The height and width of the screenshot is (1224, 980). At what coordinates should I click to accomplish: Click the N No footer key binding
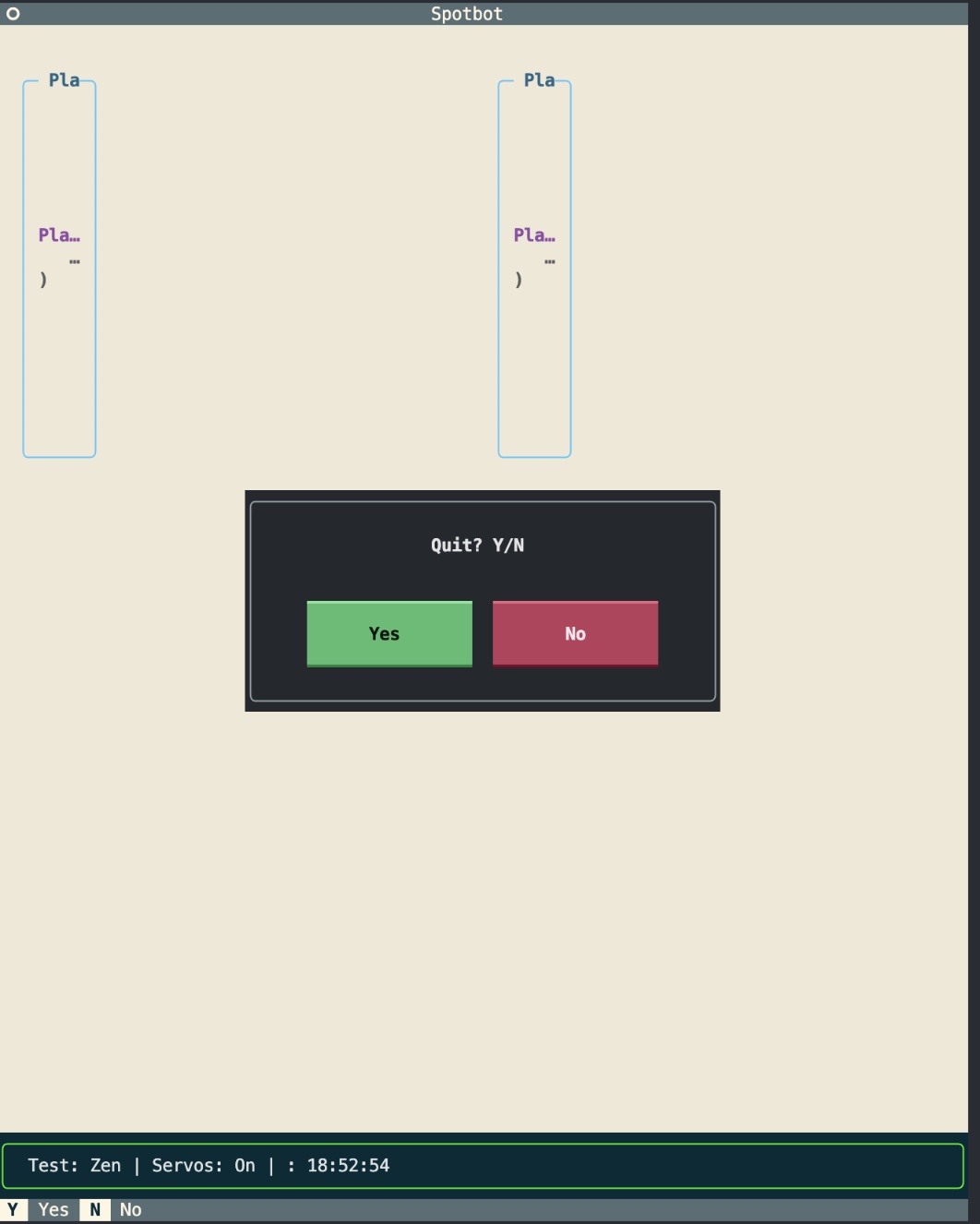coord(114,1209)
